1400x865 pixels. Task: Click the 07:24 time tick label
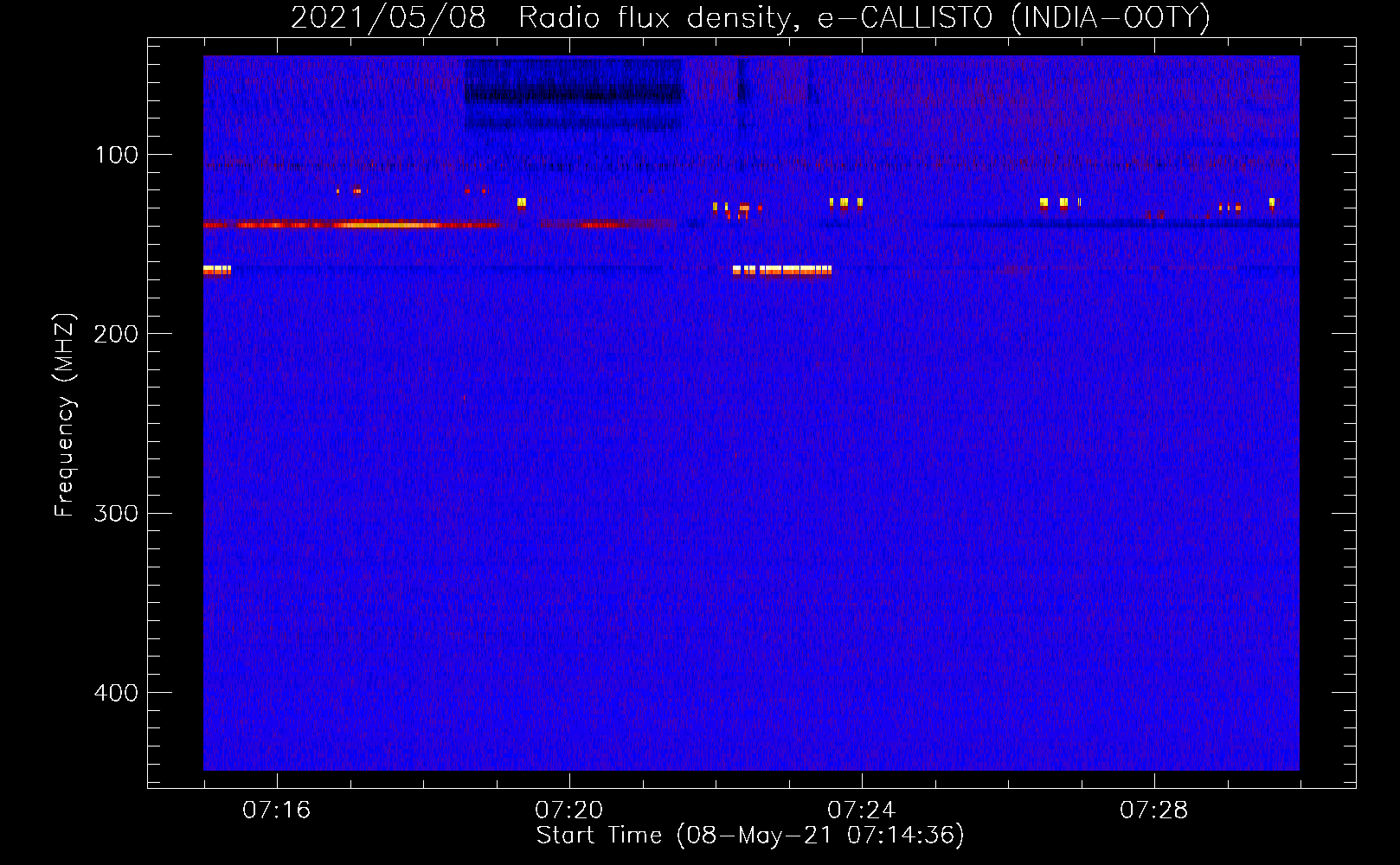pos(861,811)
